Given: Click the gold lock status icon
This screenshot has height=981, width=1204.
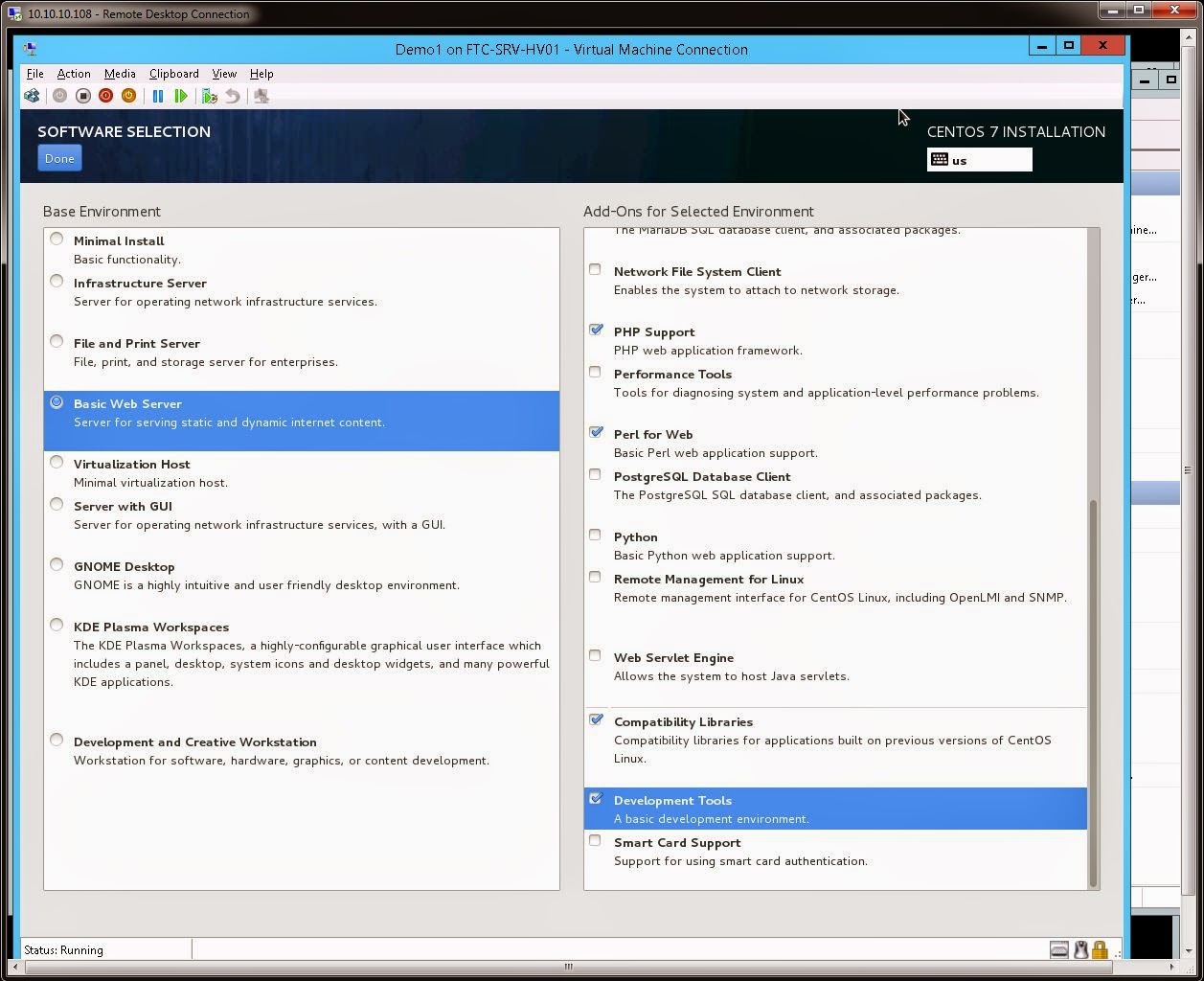Looking at the screenshot, I should [x=1100, y=949].
